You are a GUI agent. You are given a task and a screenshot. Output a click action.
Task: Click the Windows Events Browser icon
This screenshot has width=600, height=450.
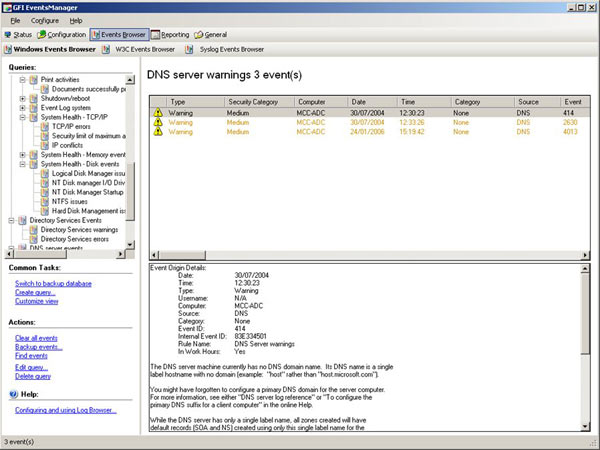coord(8,49)
